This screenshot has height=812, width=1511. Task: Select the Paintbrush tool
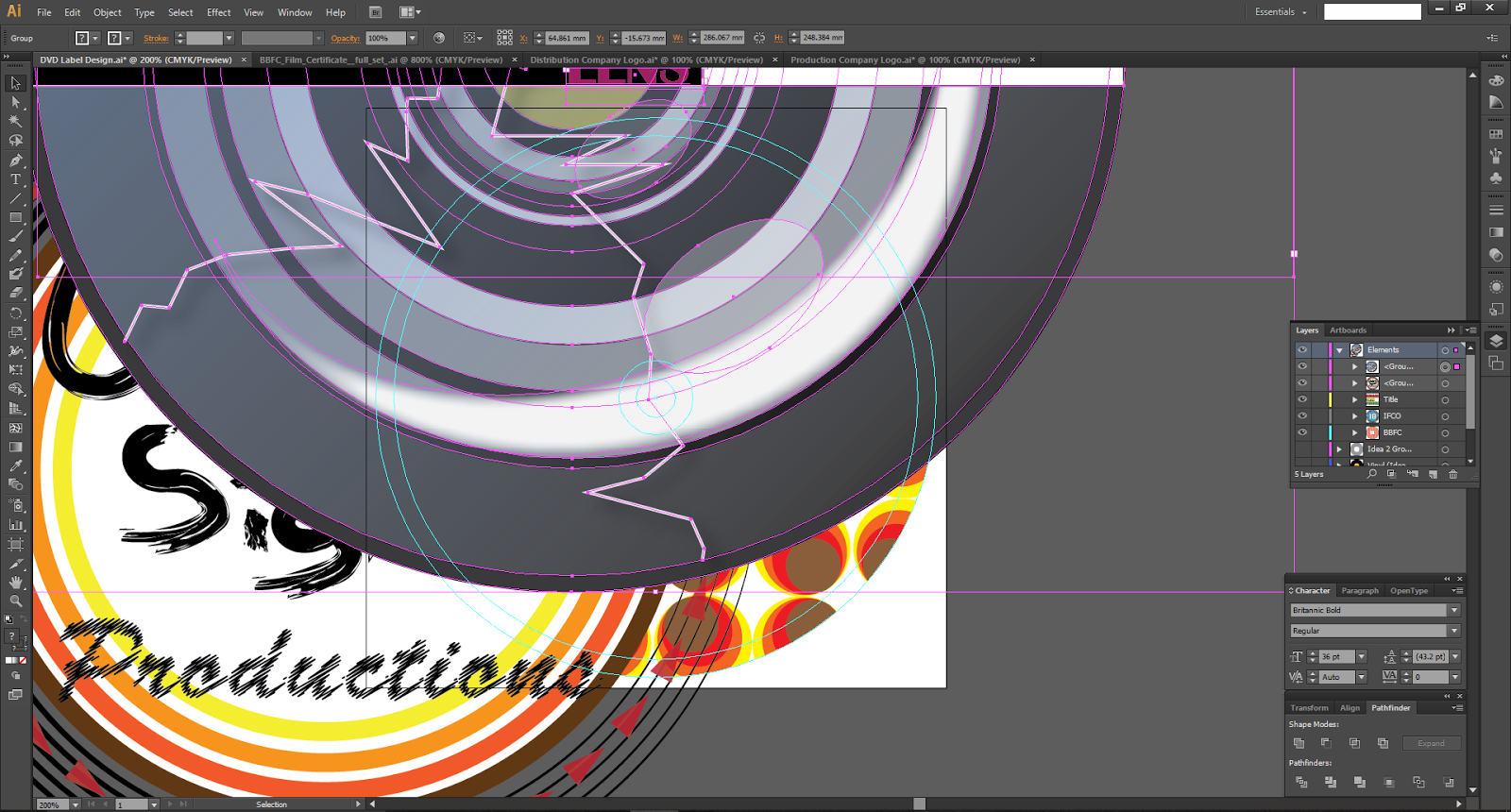(x=15, y=237)
